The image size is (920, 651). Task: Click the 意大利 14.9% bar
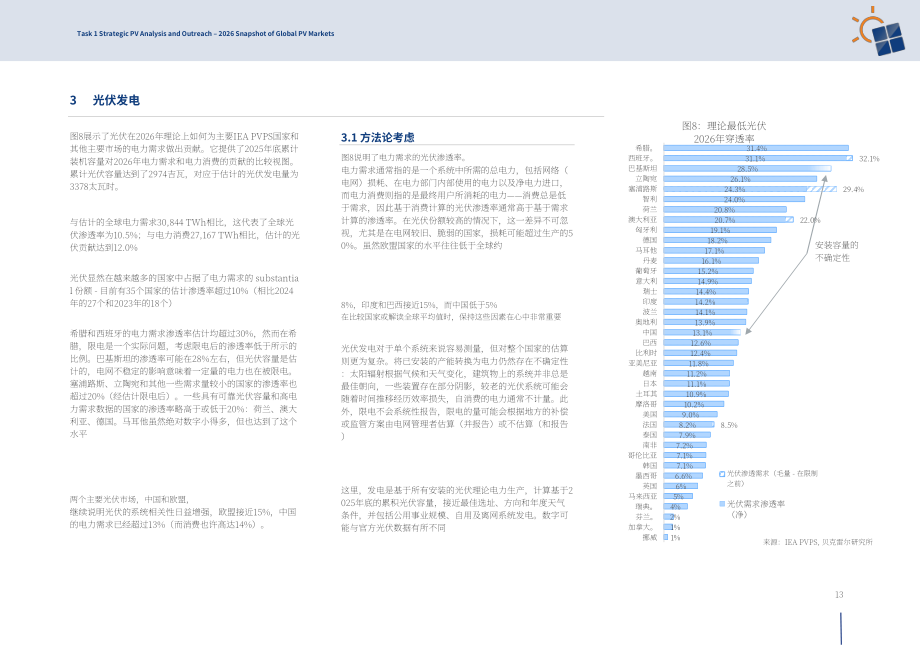tap(708, 282)
